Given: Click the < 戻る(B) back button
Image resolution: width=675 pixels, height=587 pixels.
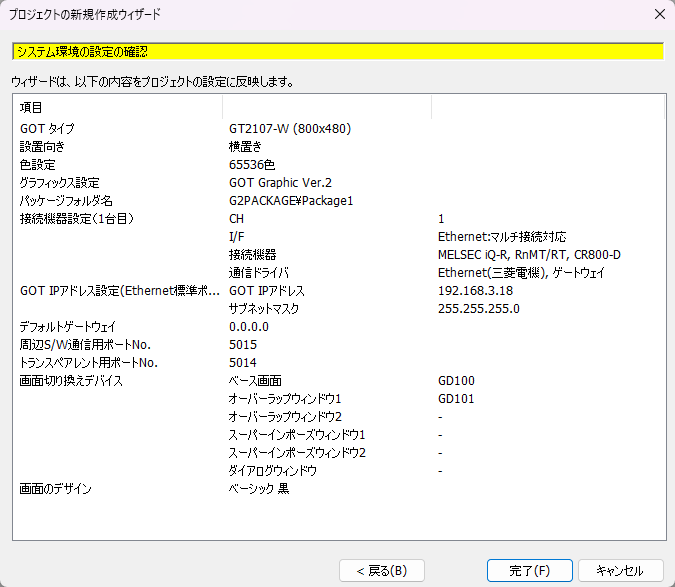Looking at the screenshot, I should click(x=382, y=571).
